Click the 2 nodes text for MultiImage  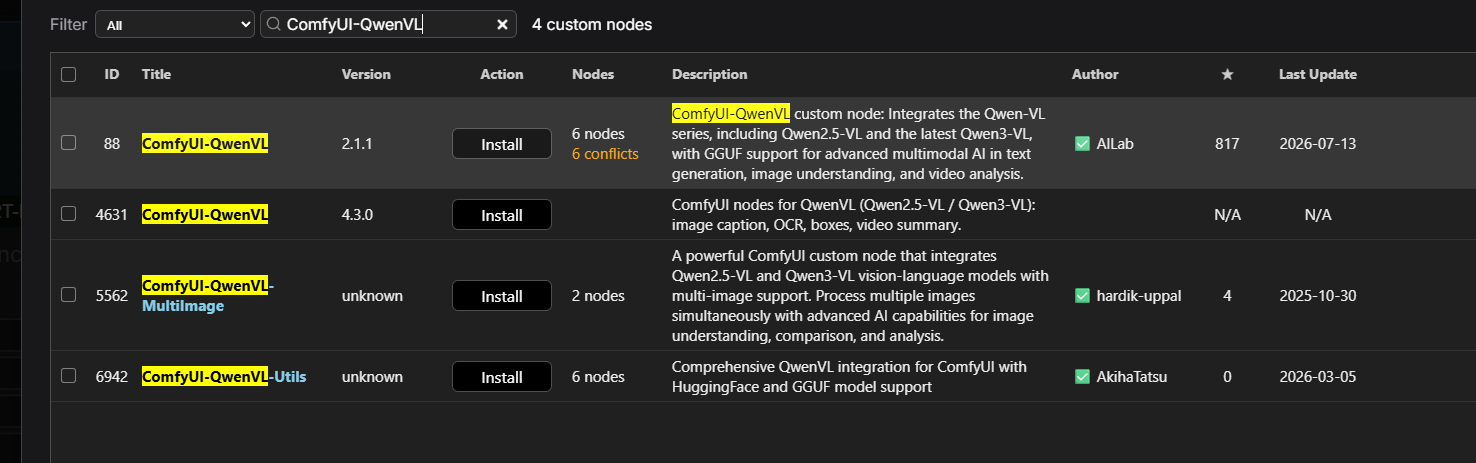pos(598,296)
